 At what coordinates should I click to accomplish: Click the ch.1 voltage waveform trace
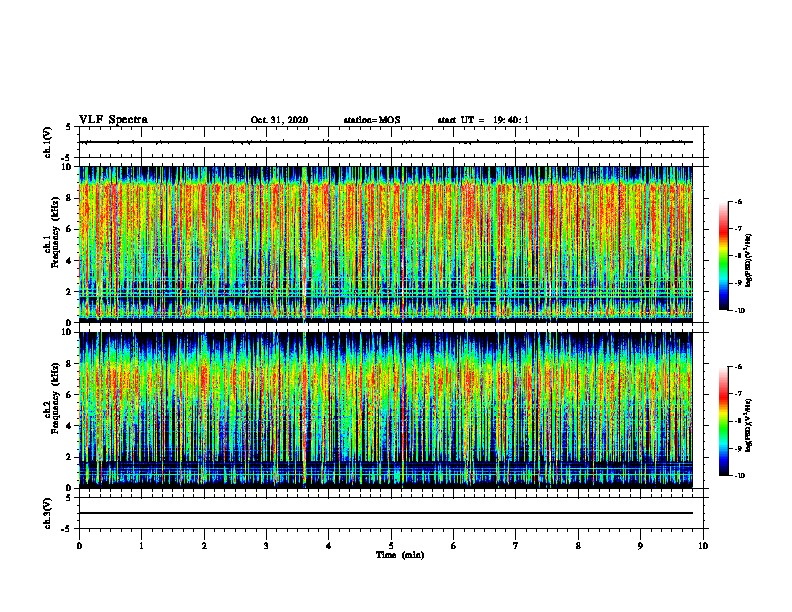pos(386,142)
